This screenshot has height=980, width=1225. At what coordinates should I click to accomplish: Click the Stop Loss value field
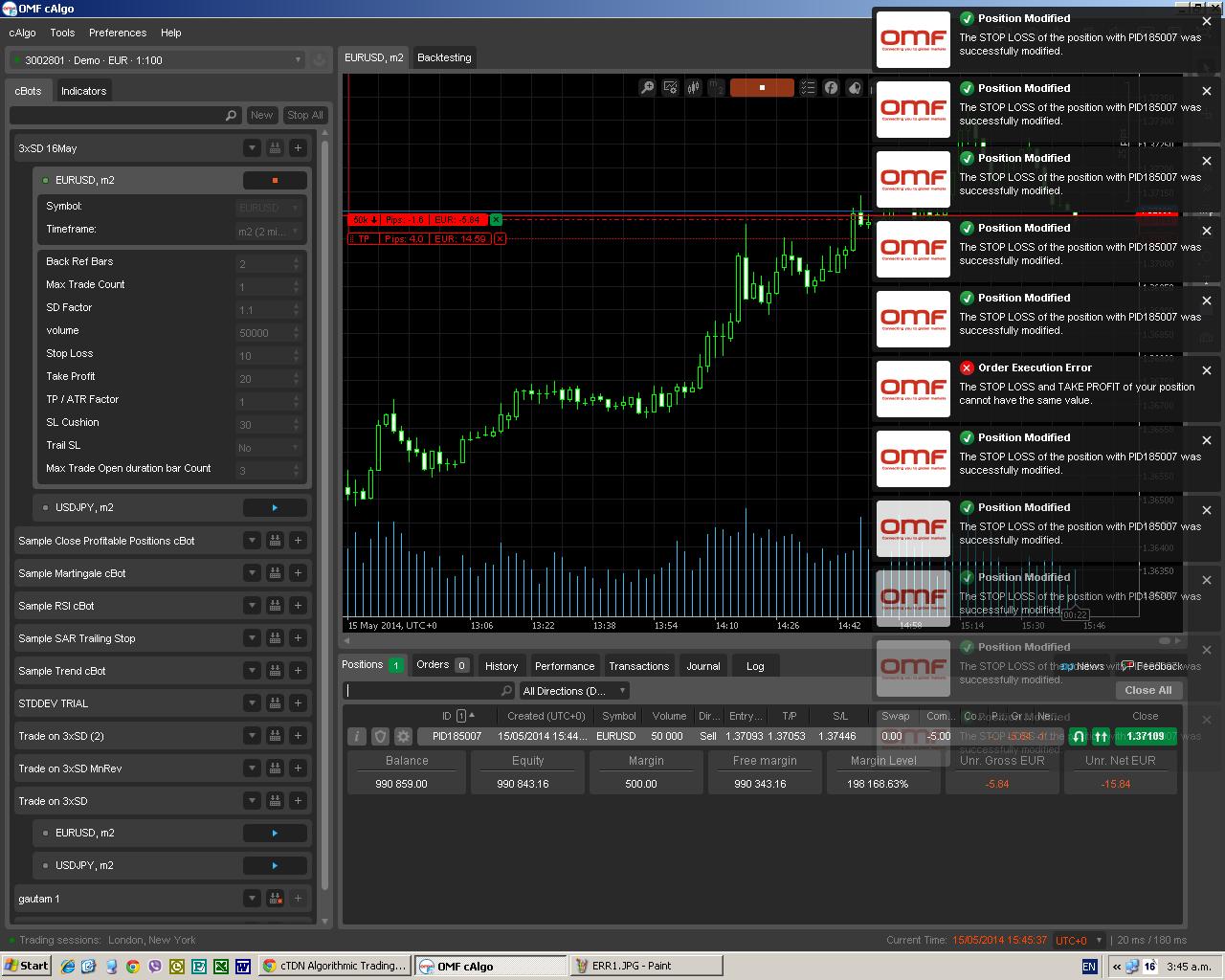point(269,355)
